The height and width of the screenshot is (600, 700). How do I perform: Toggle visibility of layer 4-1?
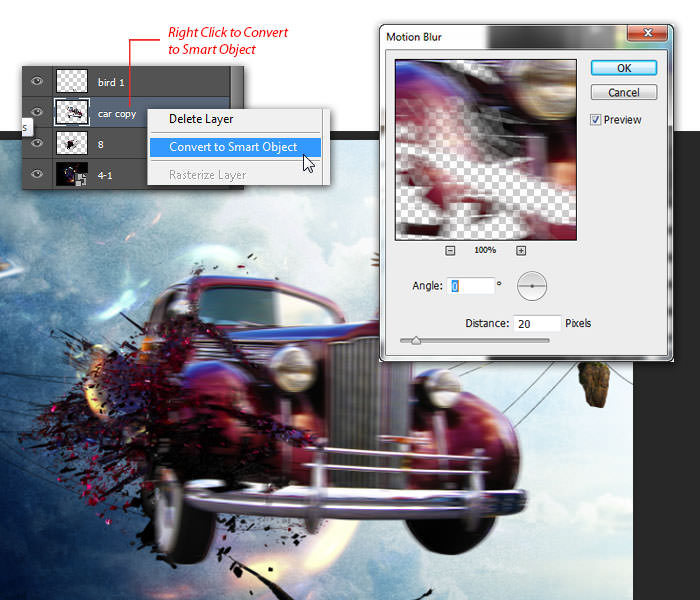click(x=37, y=174)
